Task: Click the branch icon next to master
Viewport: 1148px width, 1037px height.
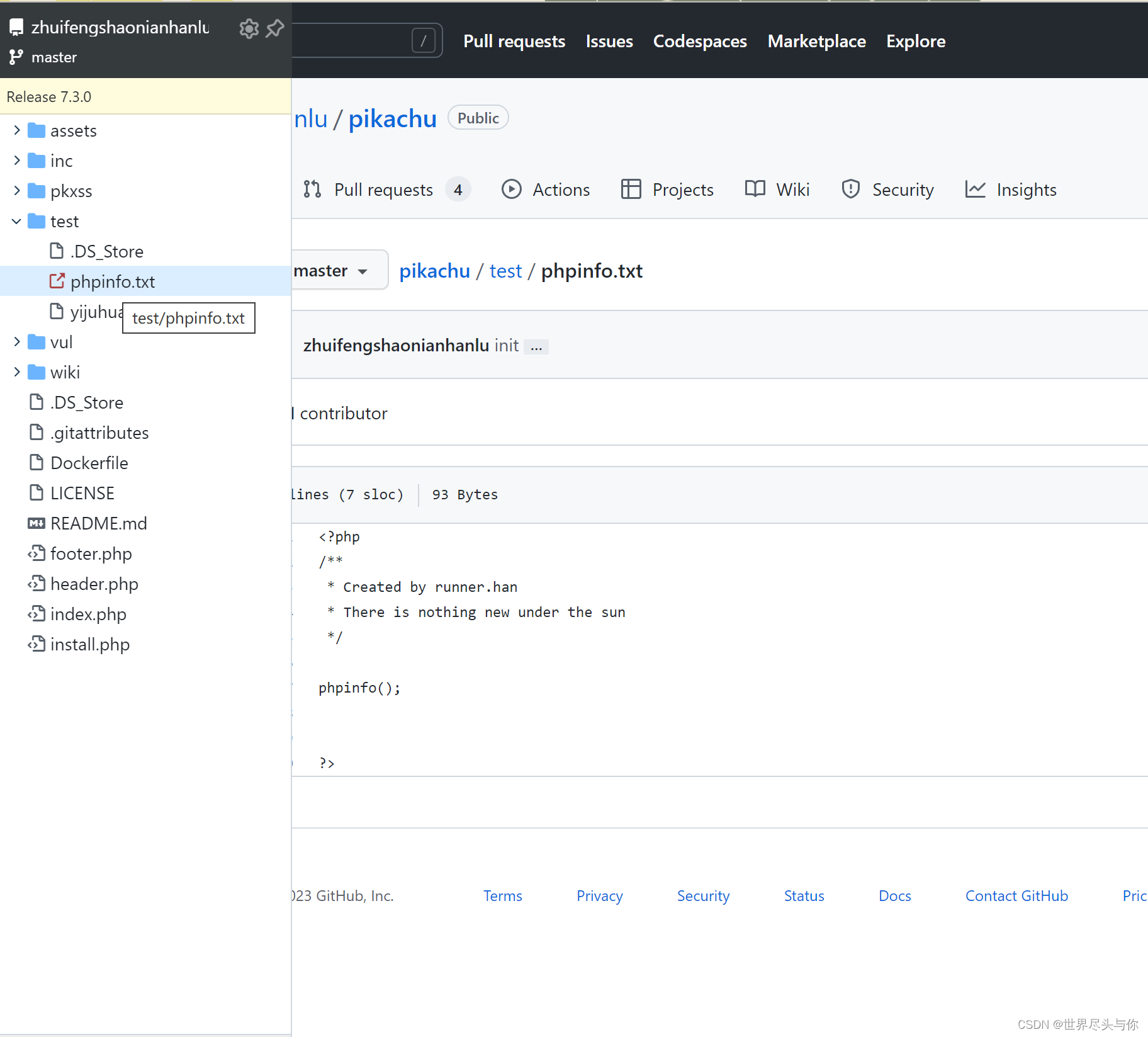Action: (16, 57)
